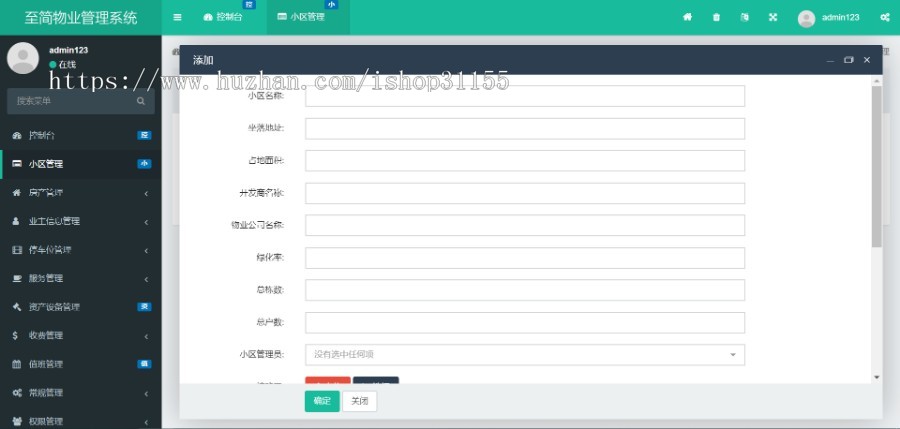Click the user icon for 业主信息管理
The image size is (900, 429).
point(16,221)
